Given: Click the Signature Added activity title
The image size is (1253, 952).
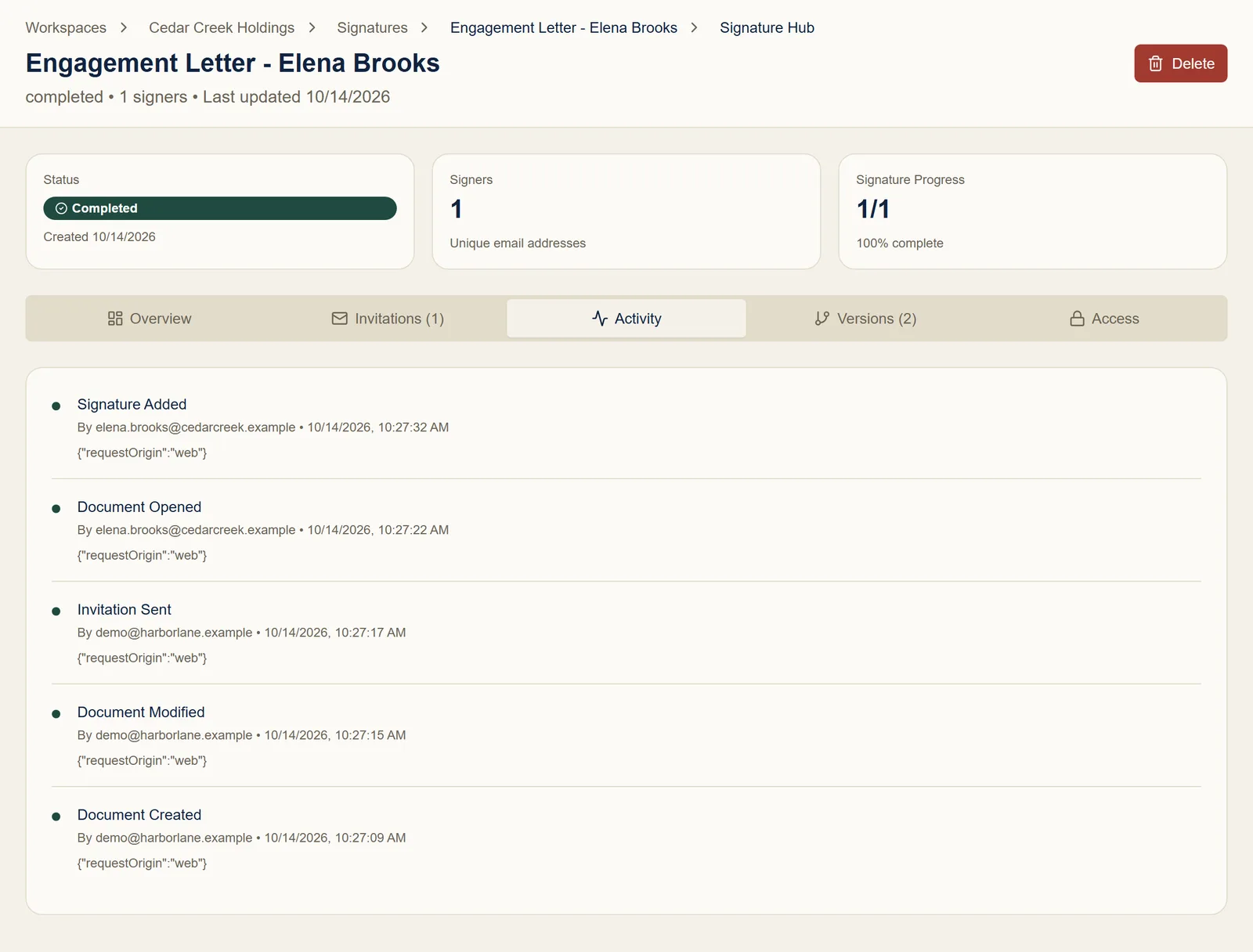Looking at the screenshot, I should [132, 404].
